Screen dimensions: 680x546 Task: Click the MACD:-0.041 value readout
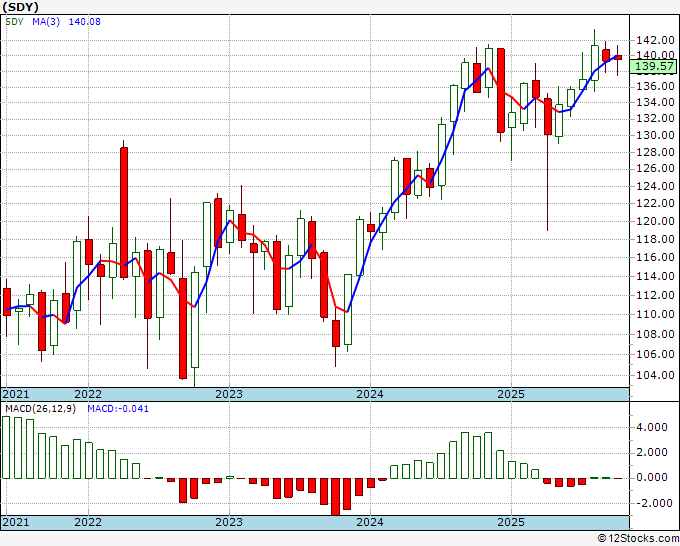118,409
